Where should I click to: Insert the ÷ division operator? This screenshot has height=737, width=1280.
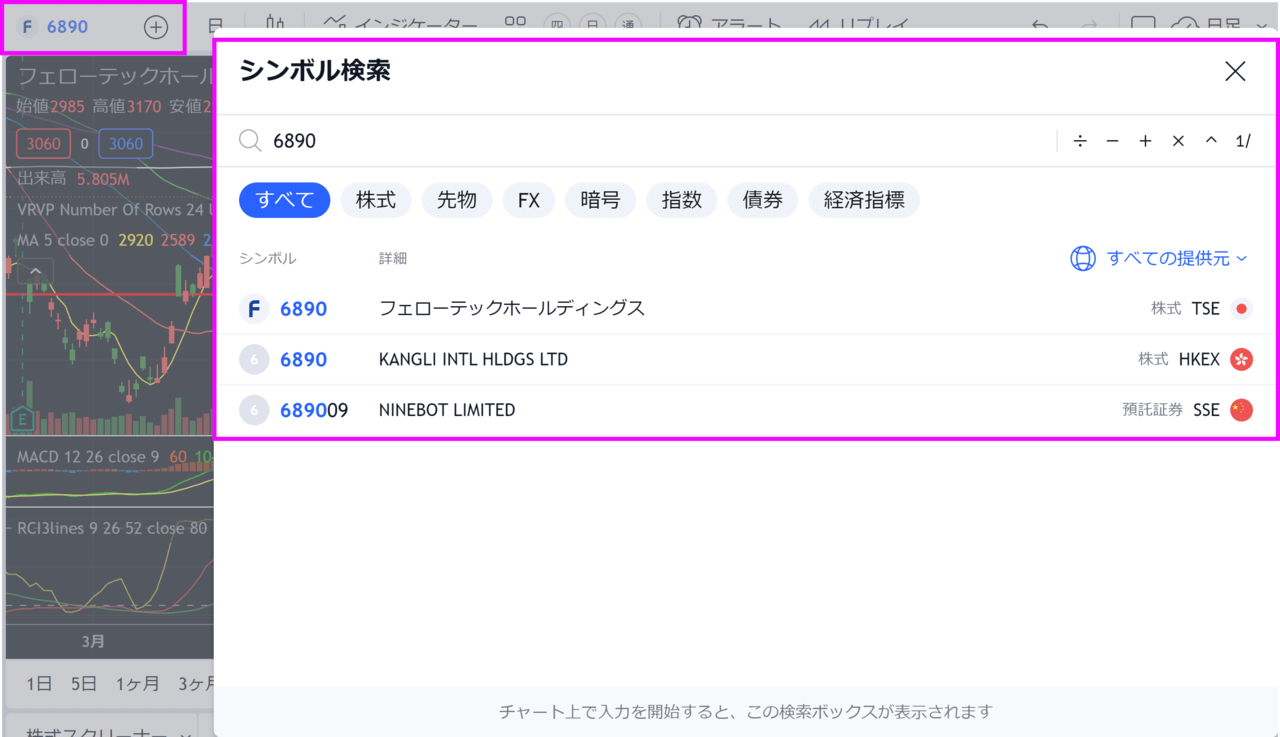point(1080,141)
